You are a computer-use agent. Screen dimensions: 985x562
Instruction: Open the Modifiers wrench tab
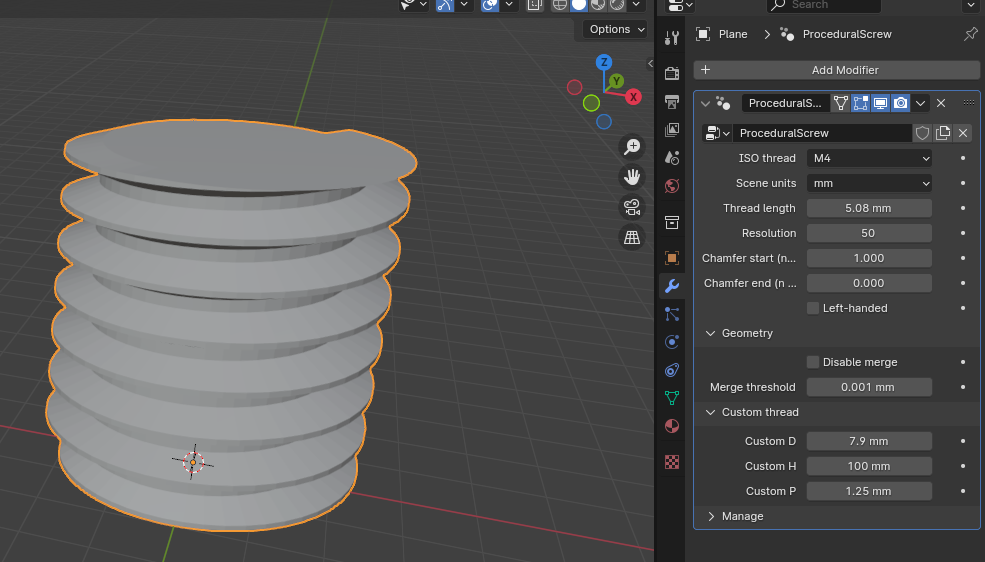[672, 286]
